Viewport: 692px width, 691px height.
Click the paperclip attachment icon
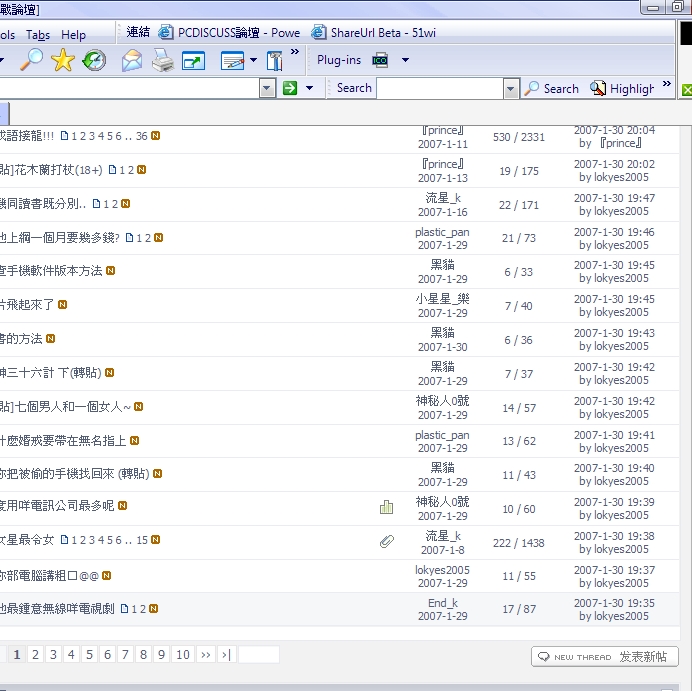pos(386,542)
